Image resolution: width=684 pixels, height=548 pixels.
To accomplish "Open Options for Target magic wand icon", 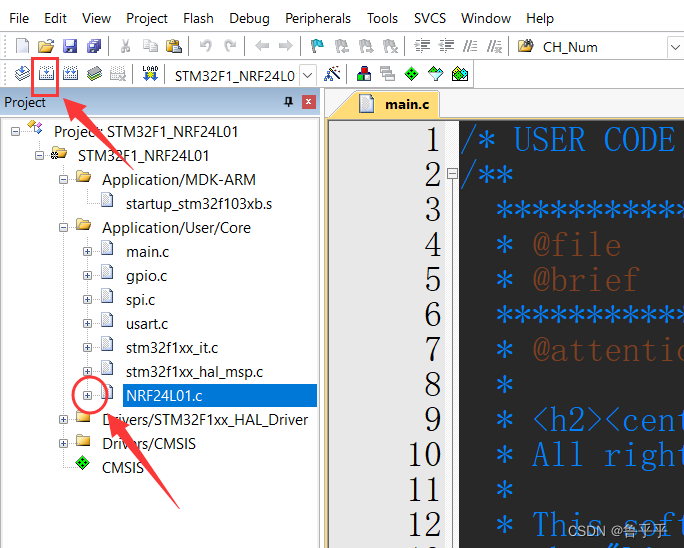I will pyautogui.click(x=332, y=74).
